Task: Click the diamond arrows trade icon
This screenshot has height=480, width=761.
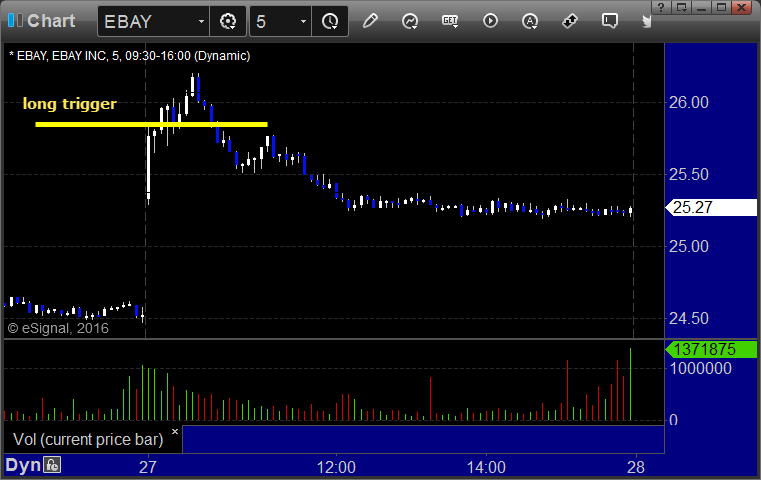Action: (570, 21)
